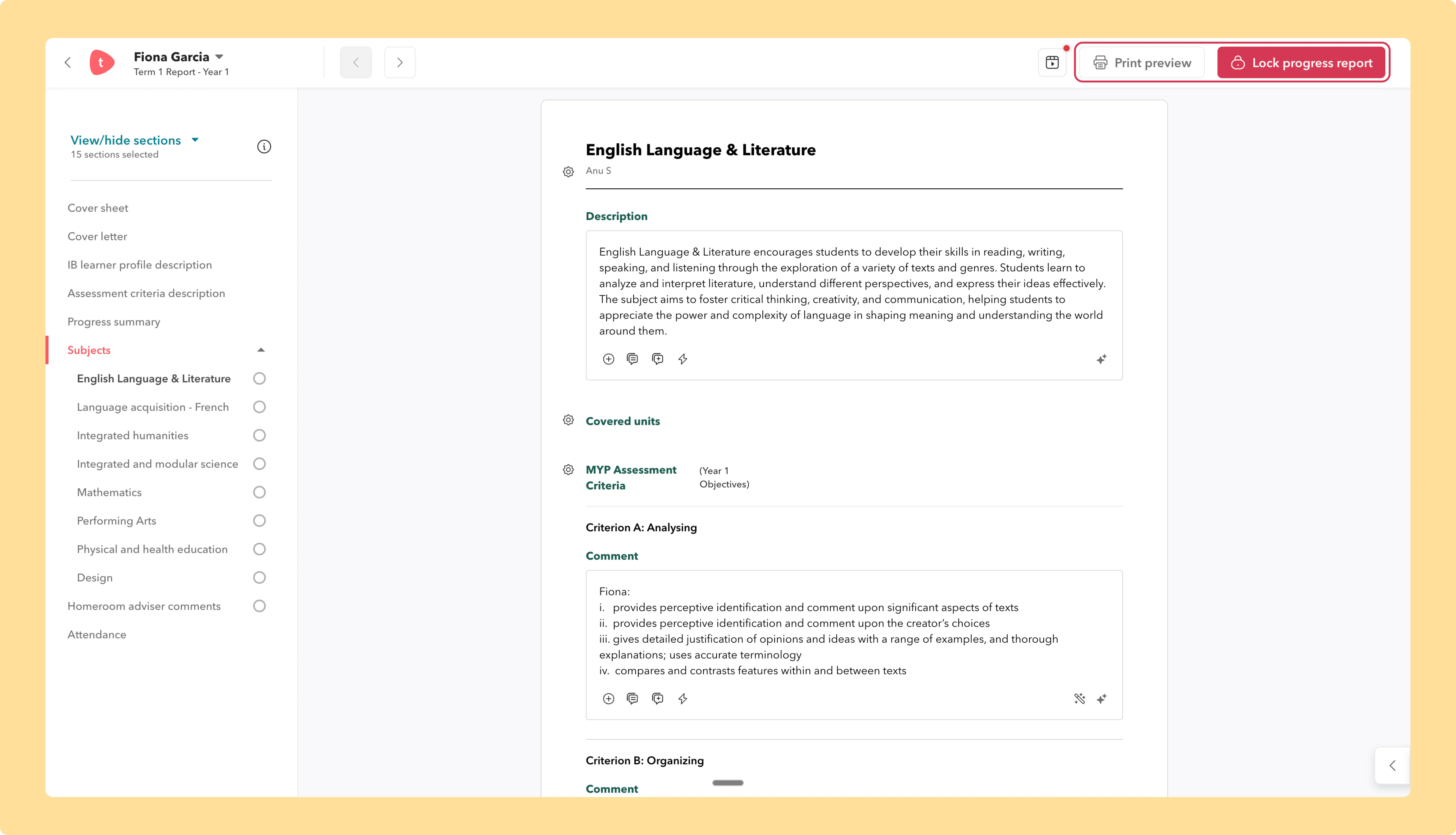Click the lightning bolt icon in Description box
The image size is (1456, 835).
pyautogui.click(x=682, y=359)
